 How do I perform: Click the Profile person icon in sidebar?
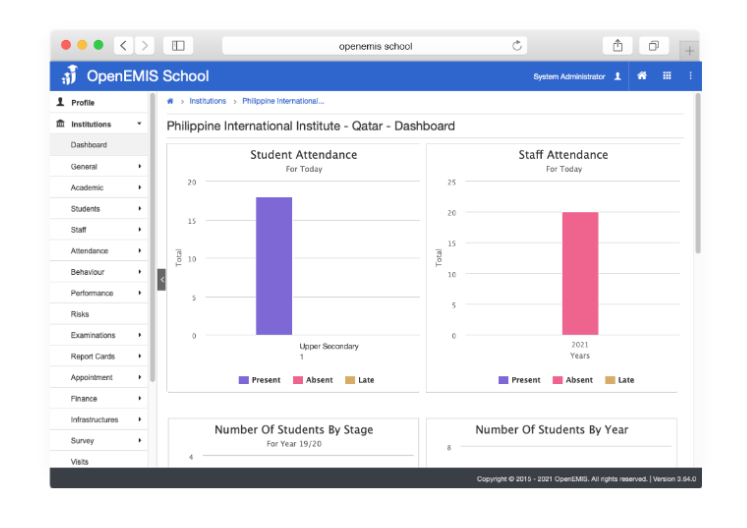[60, 102]
